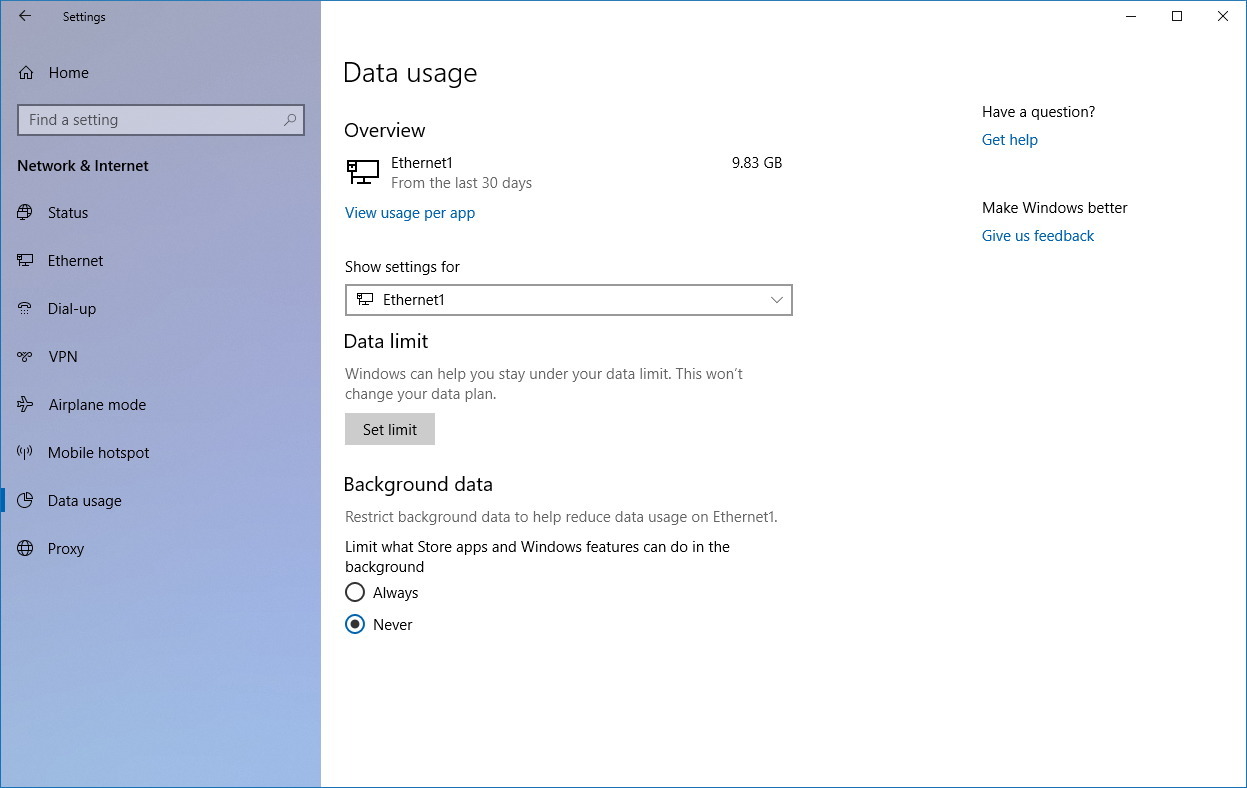Click the Data usage pie icon
This screenshot has height=788, width=1247.
coord(26,501)
